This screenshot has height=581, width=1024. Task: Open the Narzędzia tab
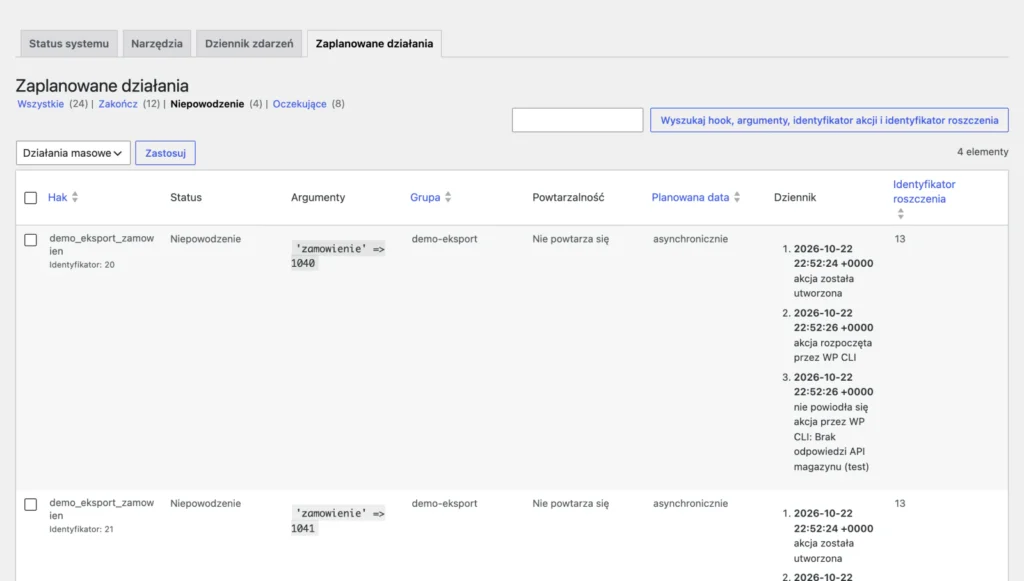[x=157, y=44]
